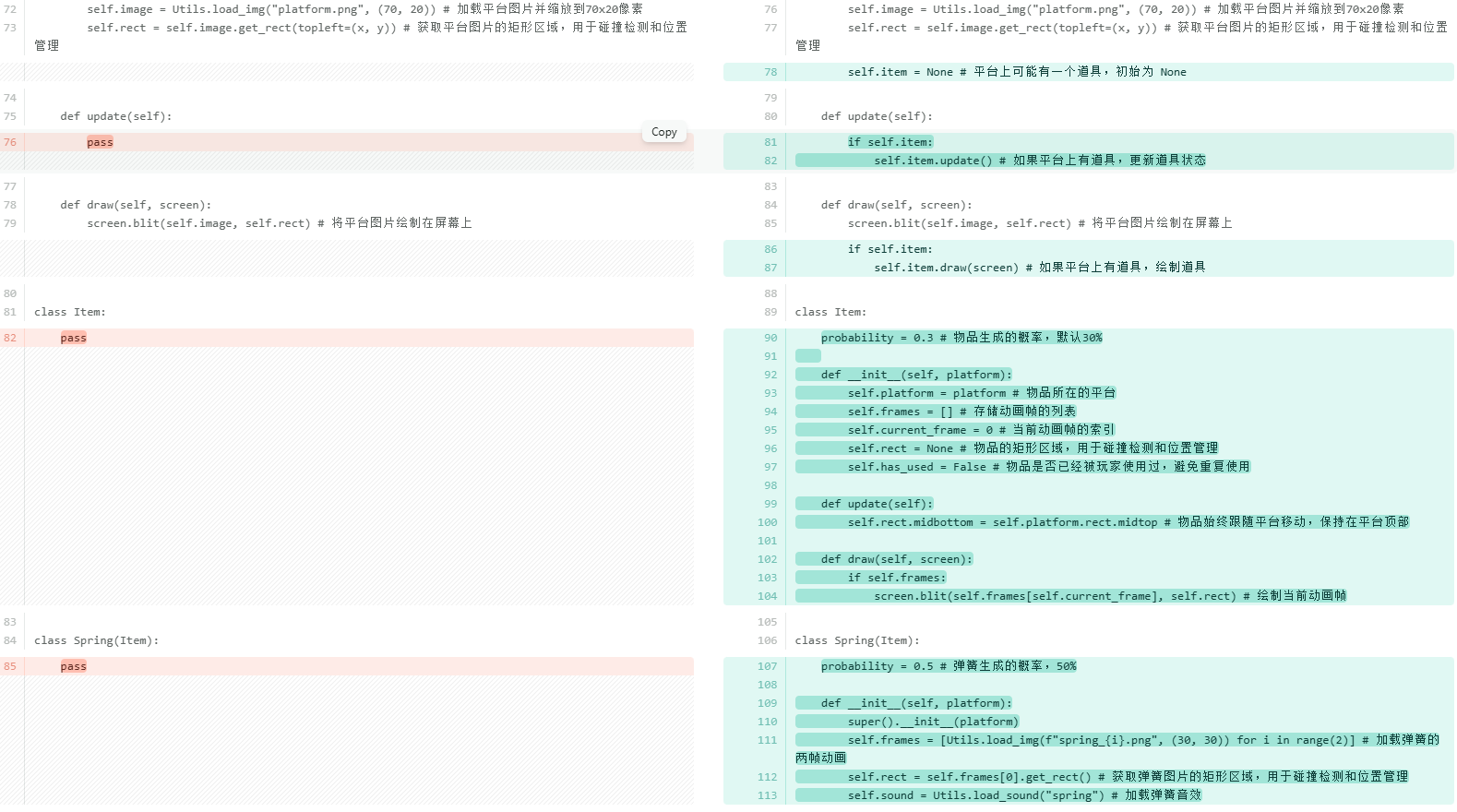Click removed 'pass' under class Item on left
The image size is (1457, 812).
tap(73, 338)
